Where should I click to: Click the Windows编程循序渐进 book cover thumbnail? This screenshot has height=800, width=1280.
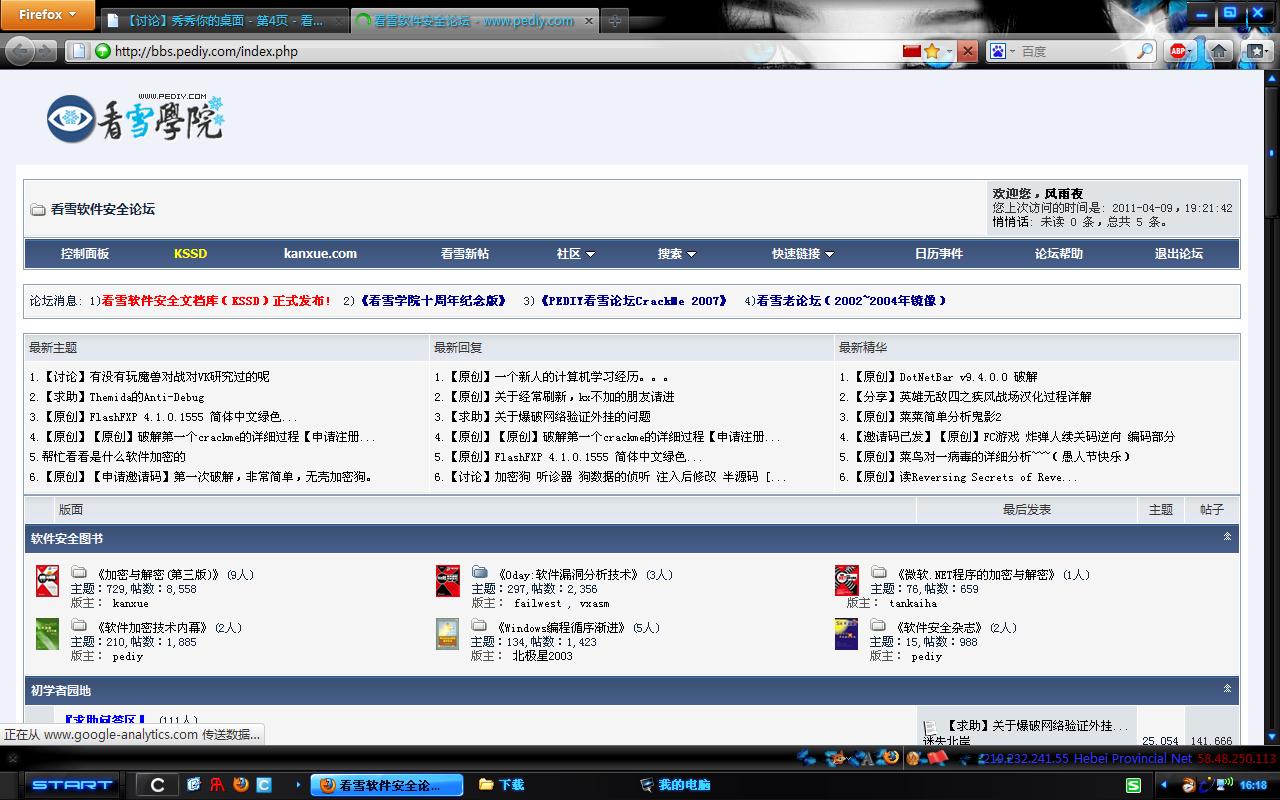448,634
